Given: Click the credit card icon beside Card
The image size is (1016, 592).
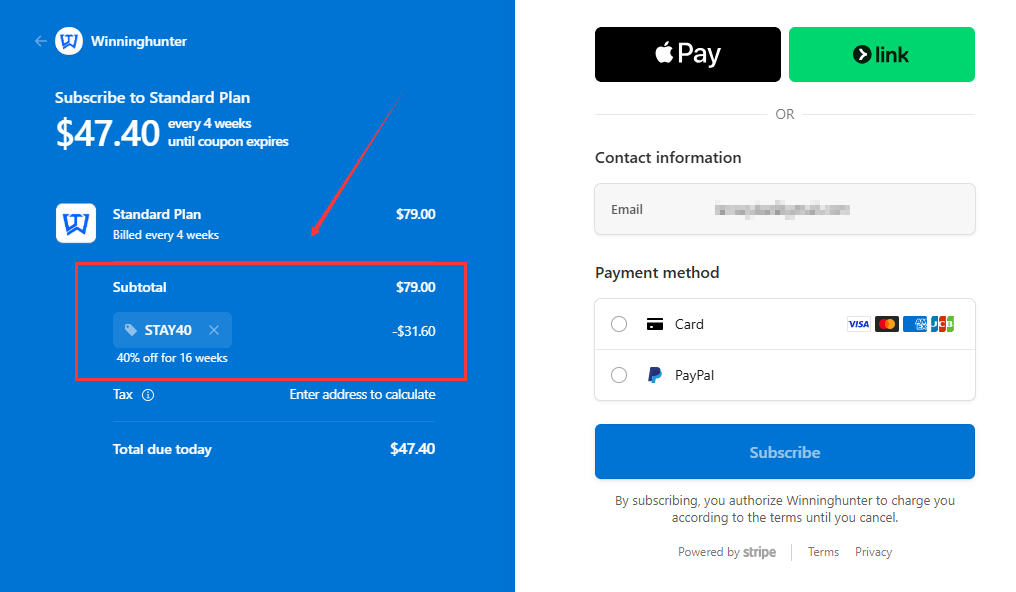Looking at the screenshot, I should coord(655,324).
